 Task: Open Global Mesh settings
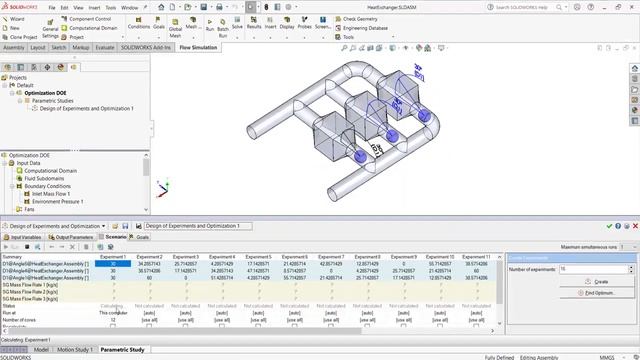click(x=175, y=28)
